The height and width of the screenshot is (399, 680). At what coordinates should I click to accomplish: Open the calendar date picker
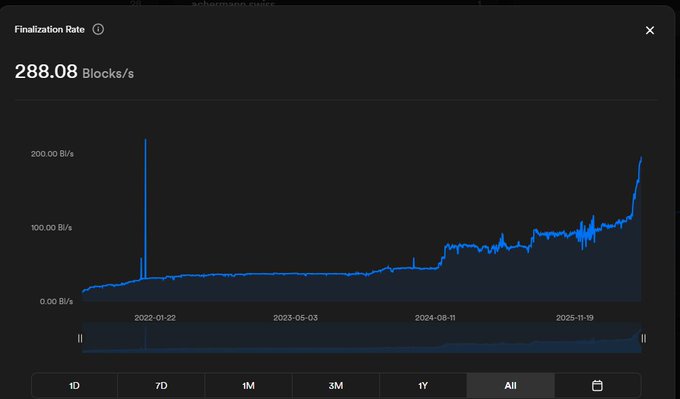click(x=597, y=386)
